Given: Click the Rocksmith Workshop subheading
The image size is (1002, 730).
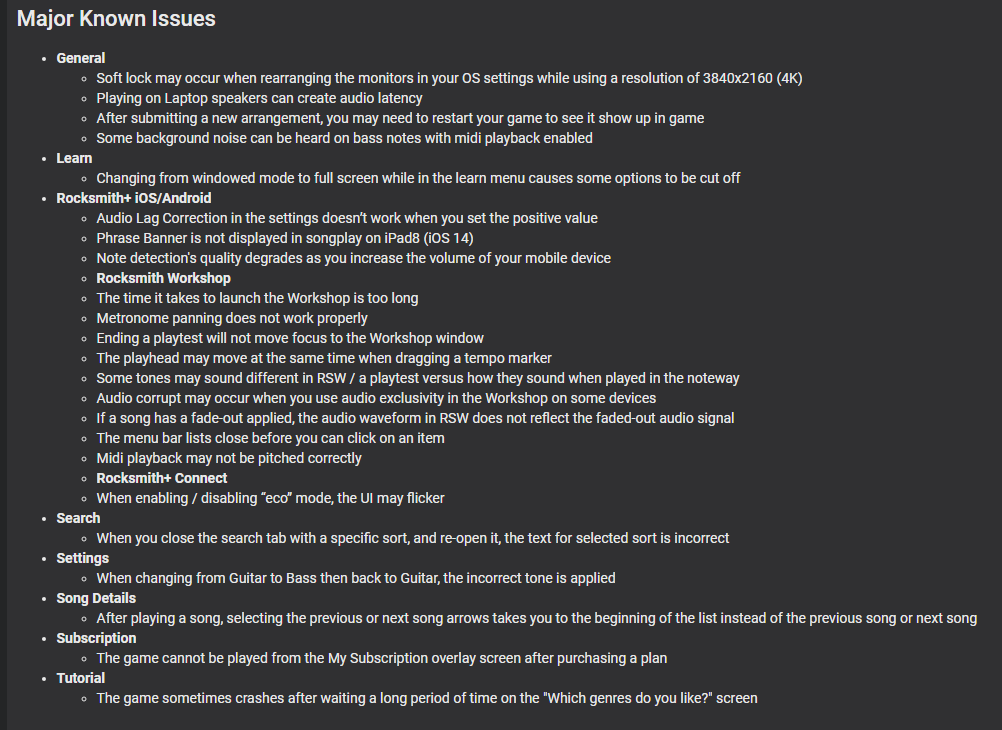Looking at the screenshot, I should (x=164, y=278).
